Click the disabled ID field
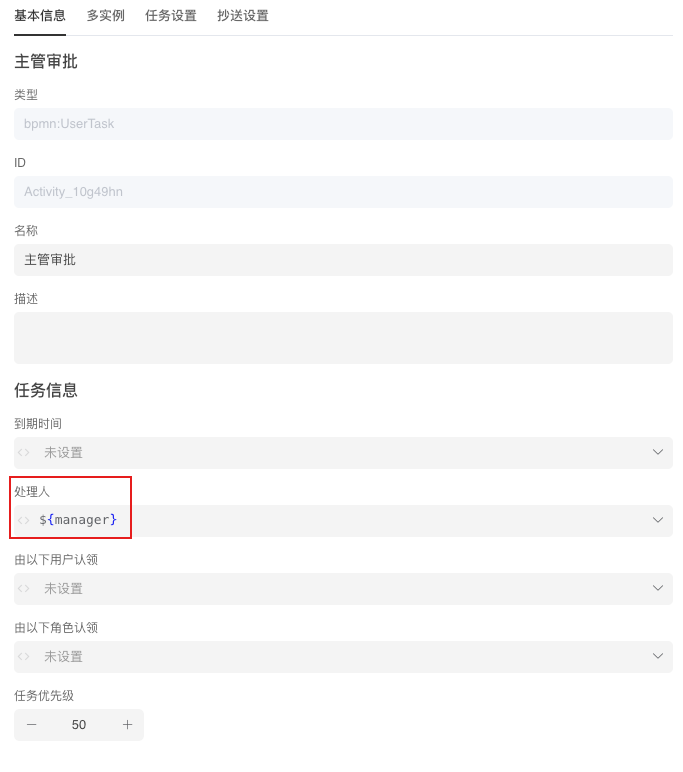This screenshot has height=772, width=683. click(x=343, y=192)
